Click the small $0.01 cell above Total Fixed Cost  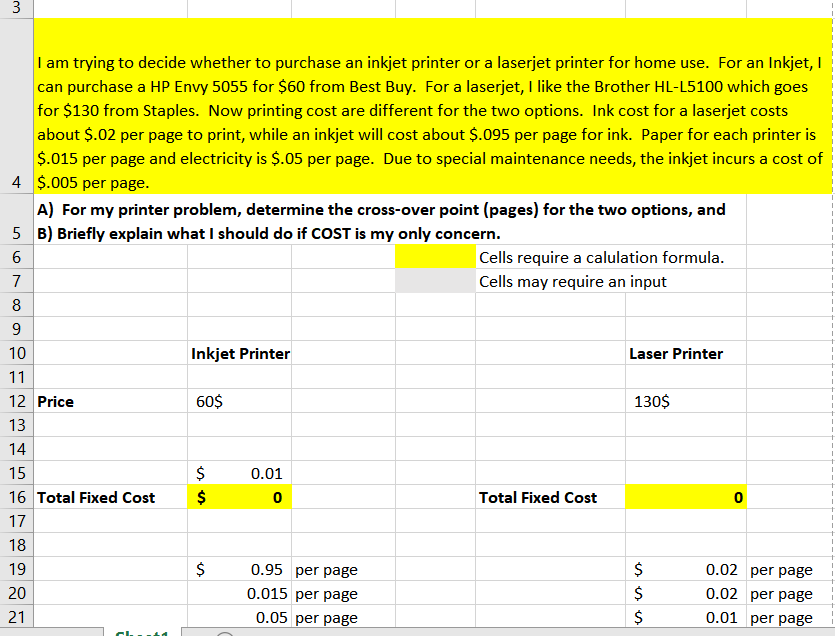pyautogui.click(x=238, y=473)
